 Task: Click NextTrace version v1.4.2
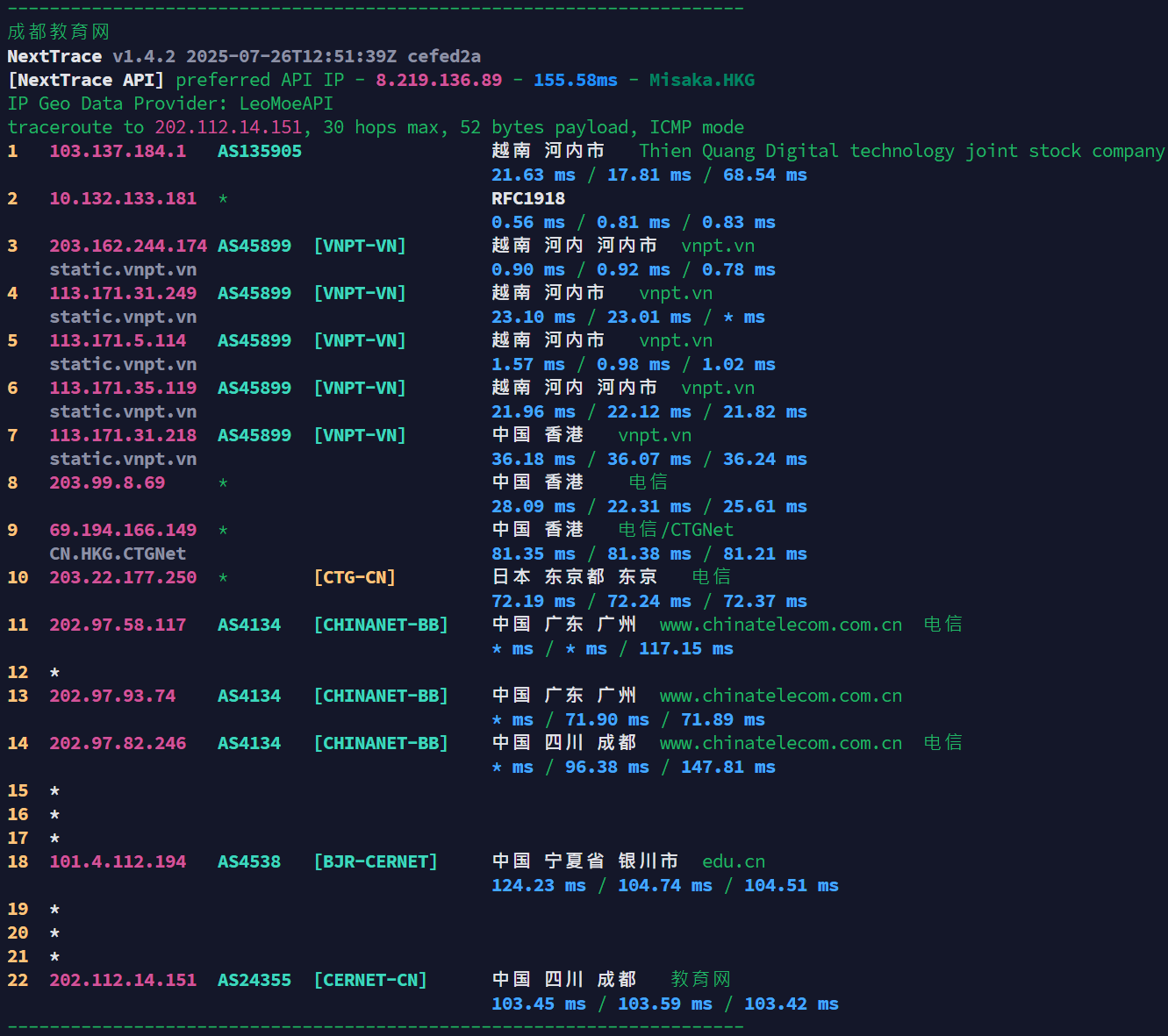144,56
